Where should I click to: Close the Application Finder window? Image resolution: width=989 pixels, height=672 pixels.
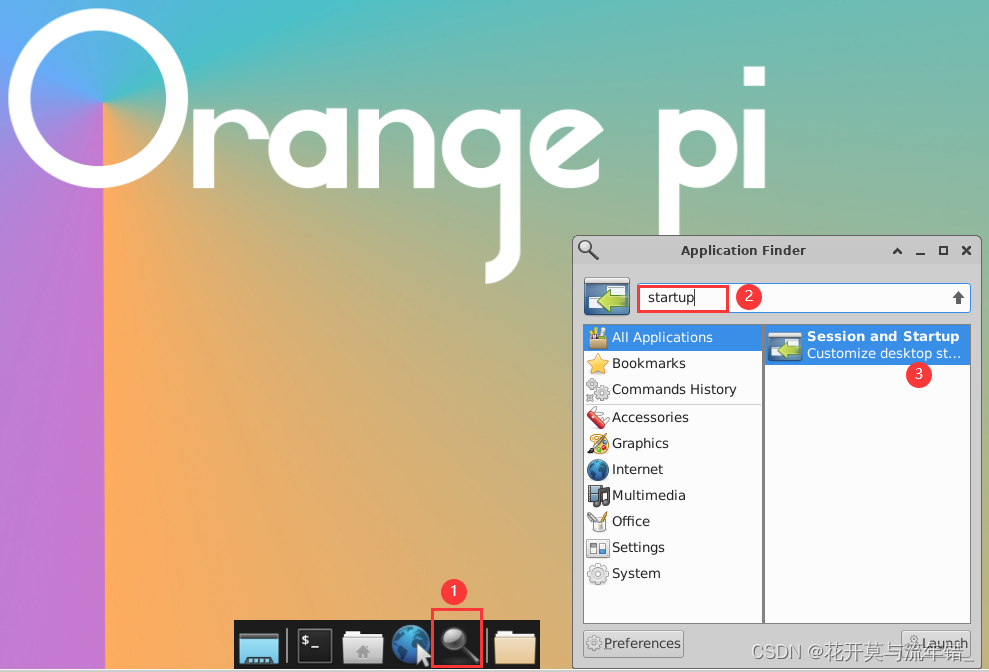coord(966,251)
